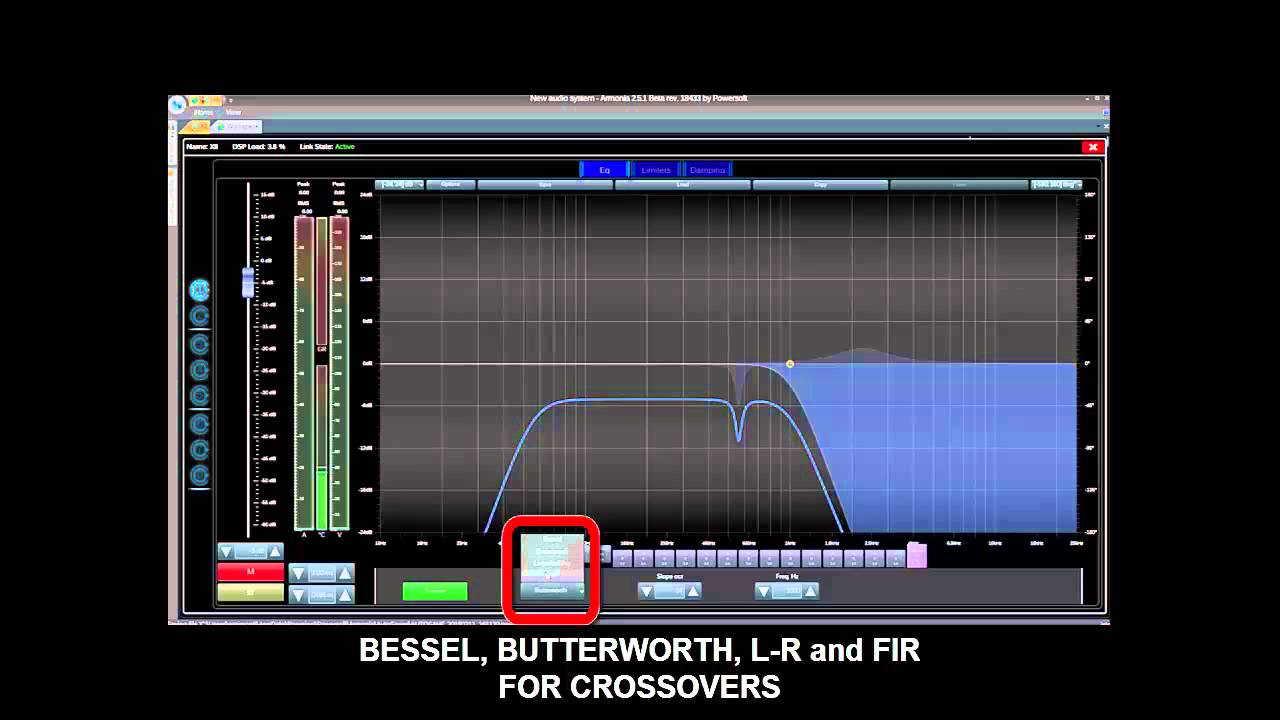The image size is (1280, 720).
Task: Choose Linkwitz-Riley in the filter list
Action: click(552, 564)
